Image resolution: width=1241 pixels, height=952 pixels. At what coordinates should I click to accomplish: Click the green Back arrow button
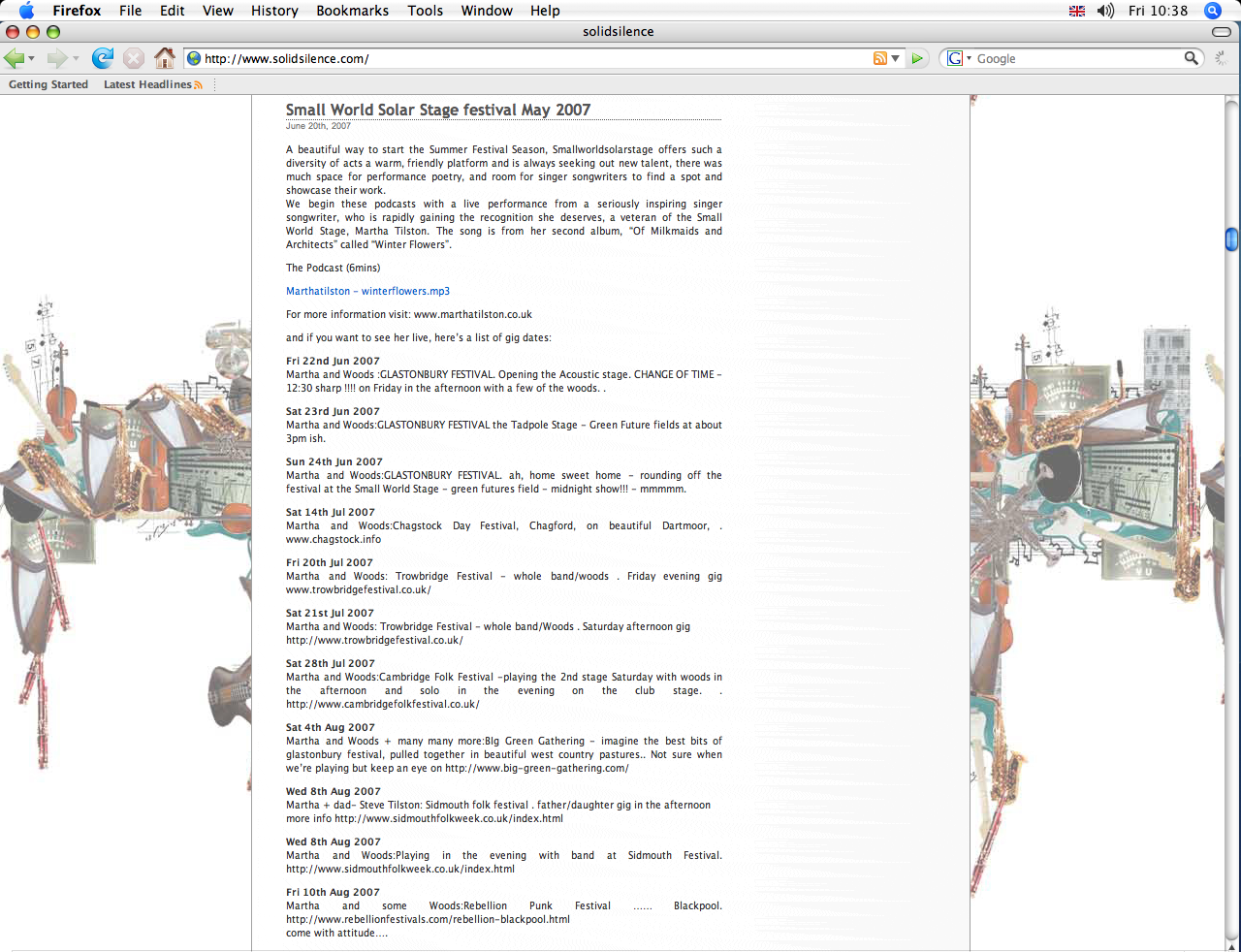(14, 58)
